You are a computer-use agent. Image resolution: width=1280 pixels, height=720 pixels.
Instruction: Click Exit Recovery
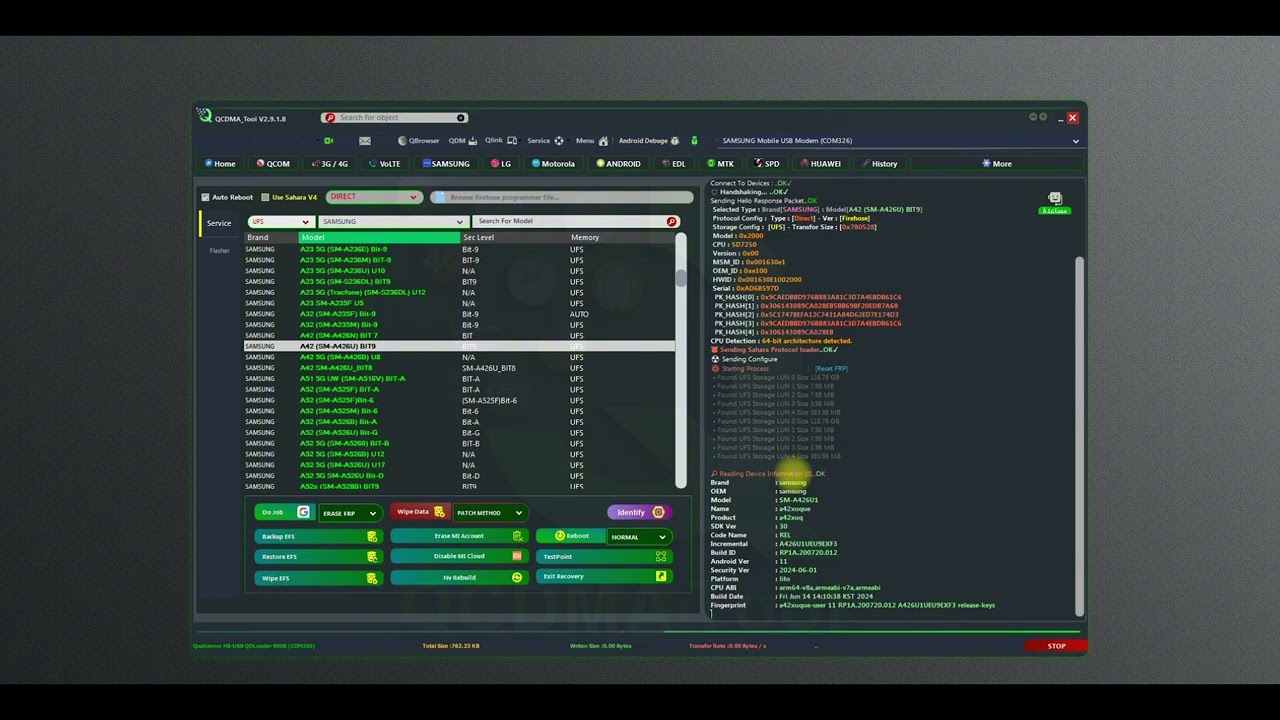(603, 576)
